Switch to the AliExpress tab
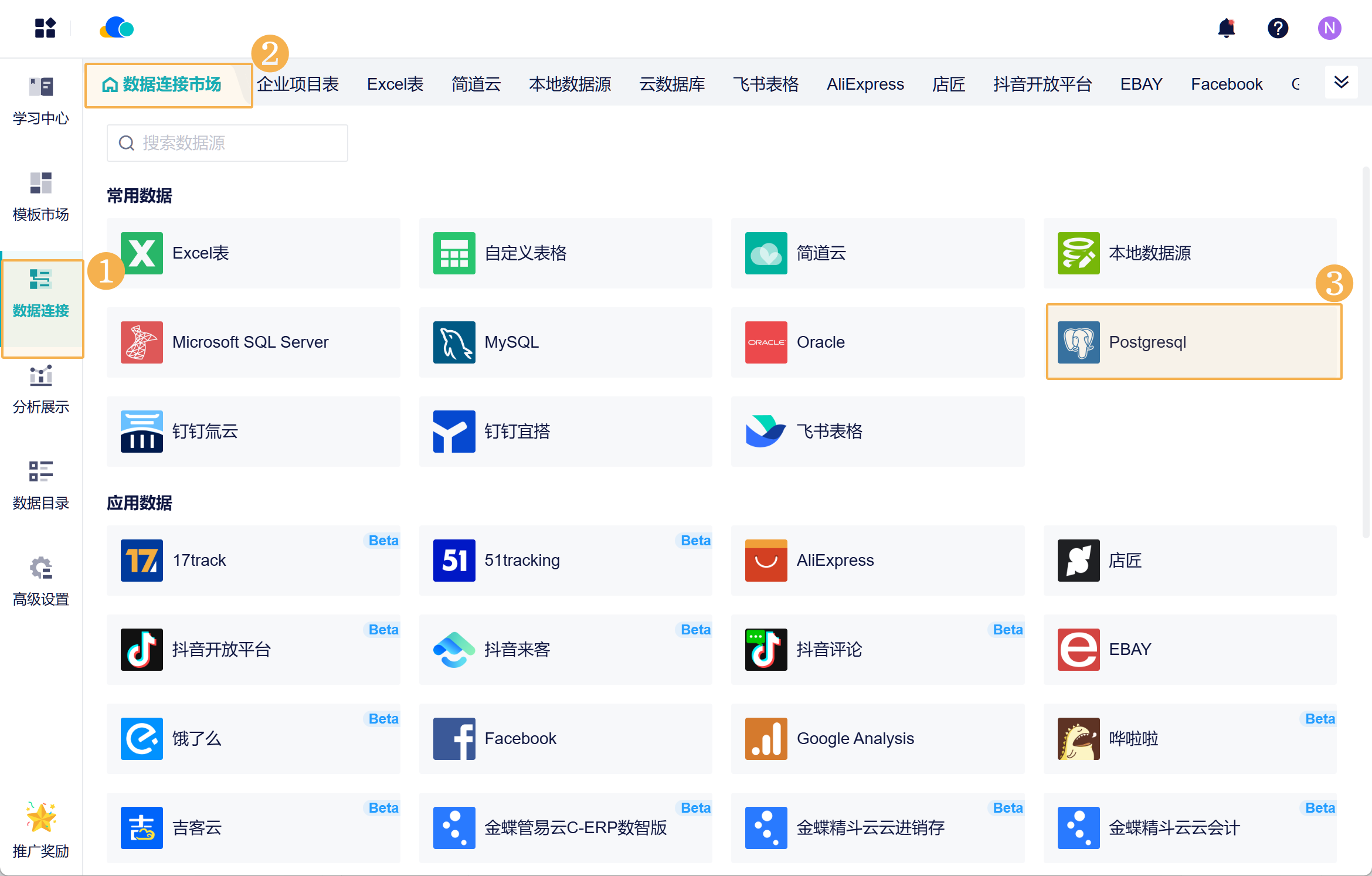Screen dimensions: 1372x876 tap(865, 84)
